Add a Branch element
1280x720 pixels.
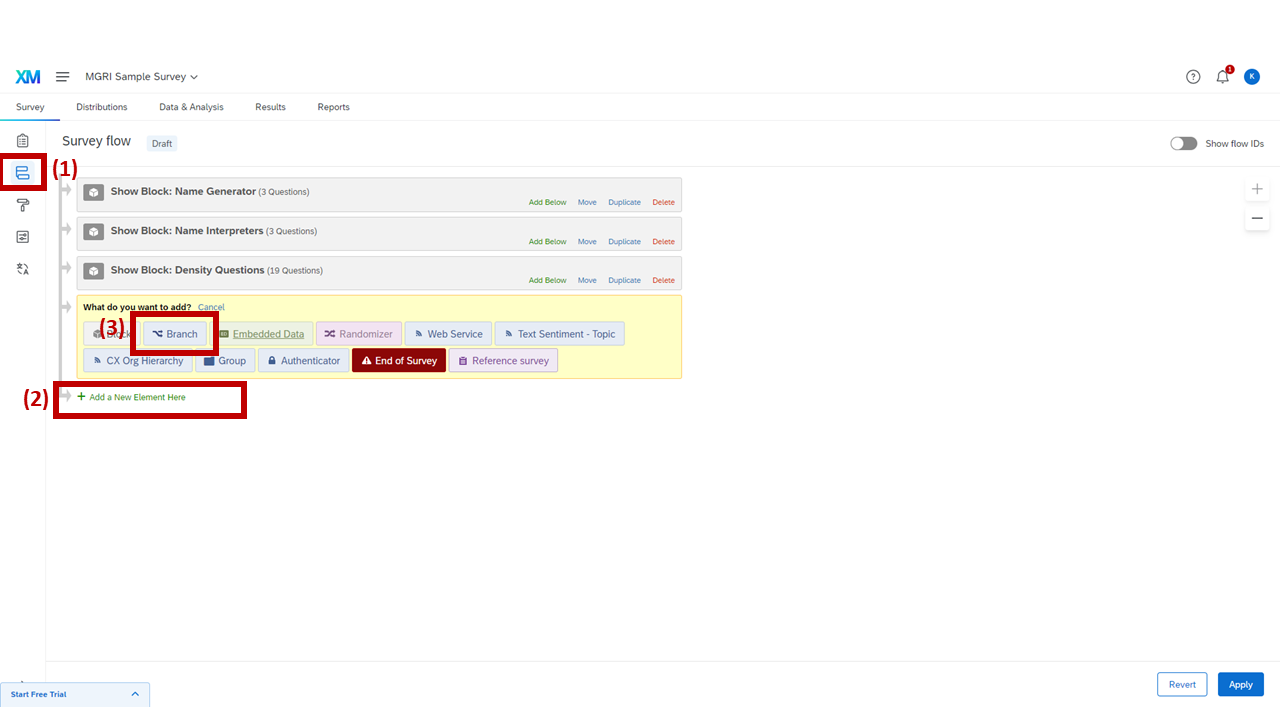[x=175, y=333]
